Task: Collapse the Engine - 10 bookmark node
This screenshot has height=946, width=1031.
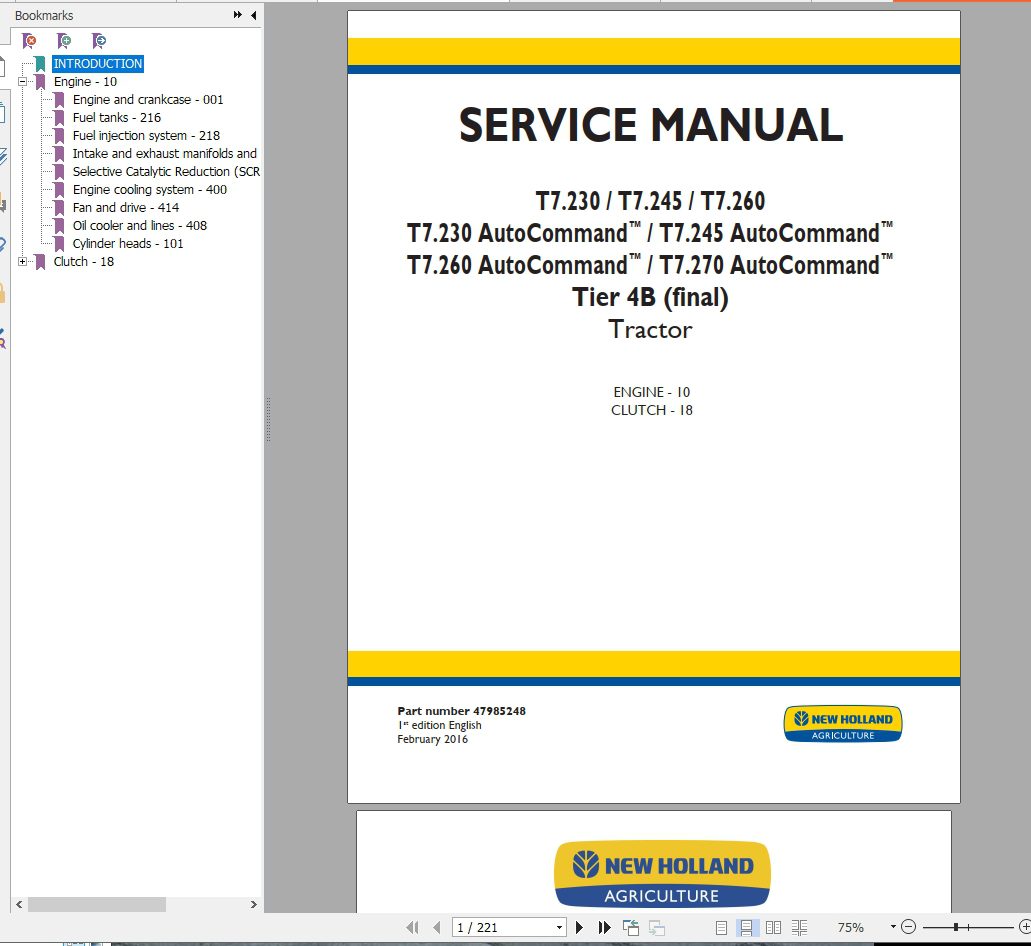Action: click(x=22, y=82)
